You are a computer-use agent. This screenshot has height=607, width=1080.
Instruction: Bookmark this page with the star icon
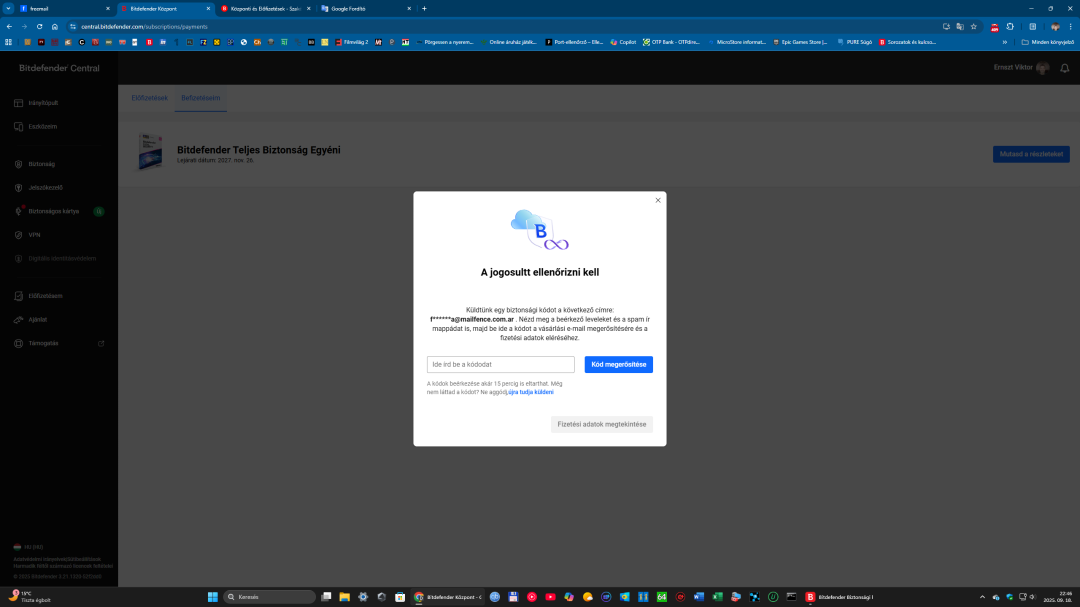973,27
